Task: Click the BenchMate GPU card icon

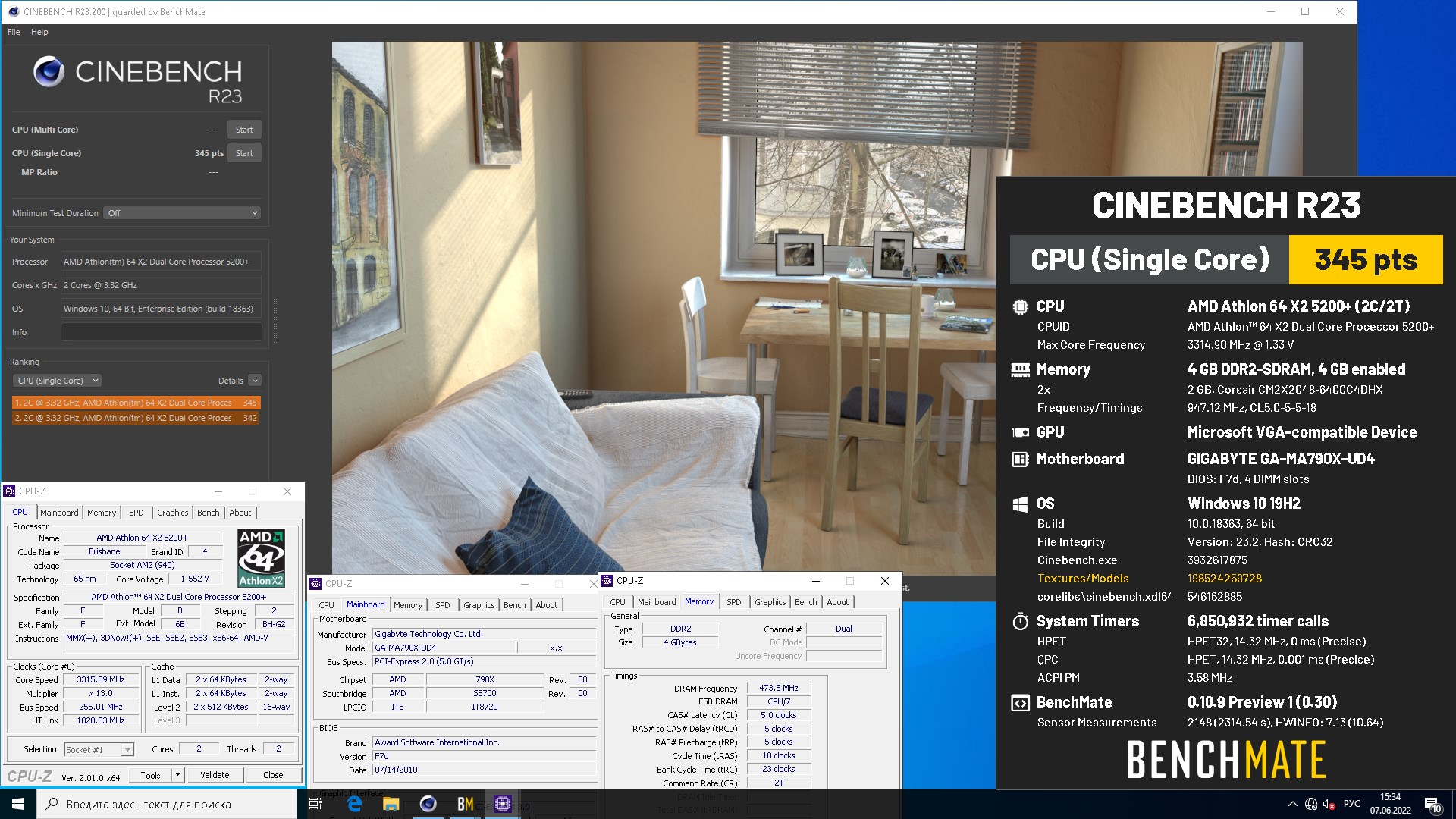Action: pos(1020,432)
